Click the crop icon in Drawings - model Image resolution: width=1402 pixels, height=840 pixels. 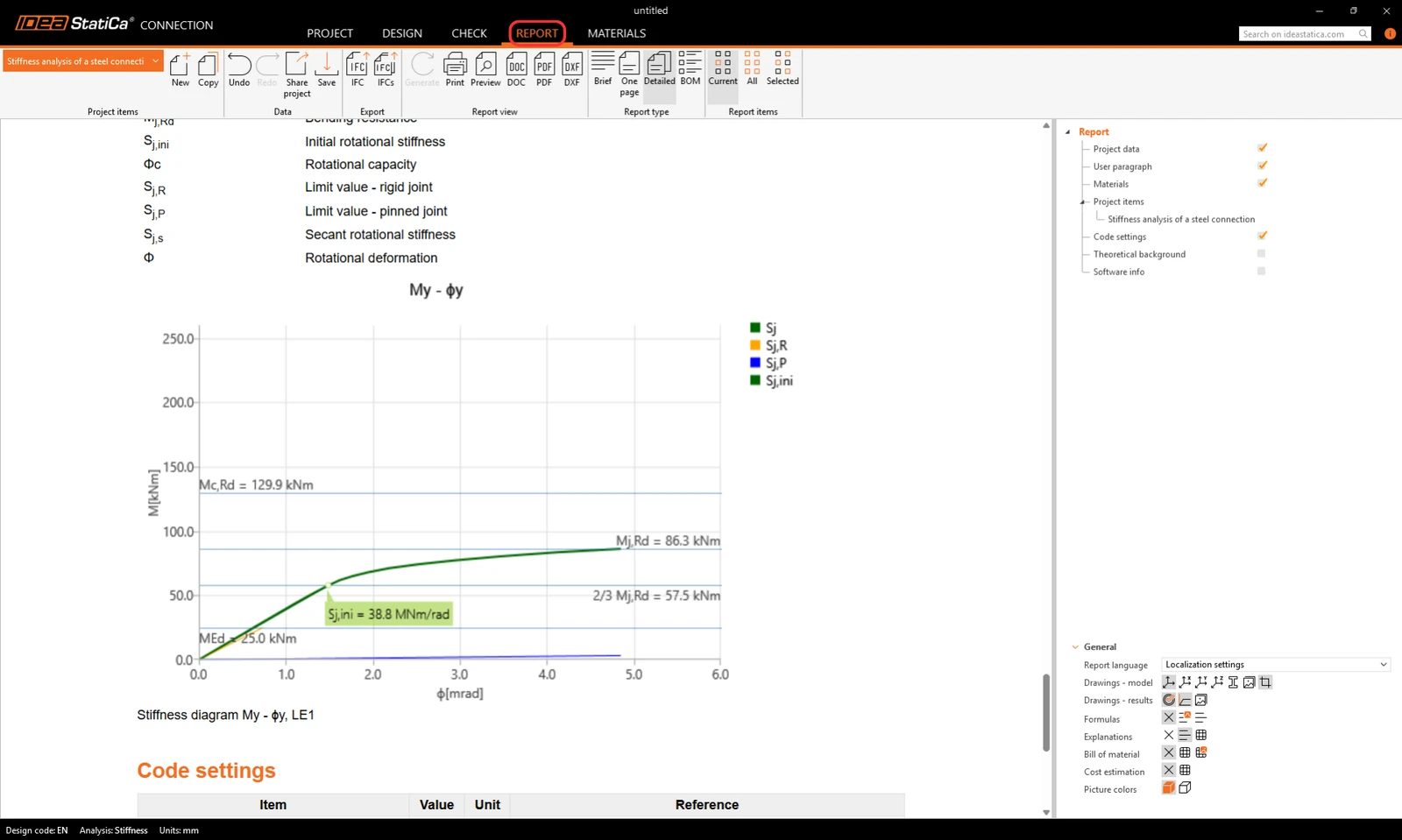[x=1265, y=682]
